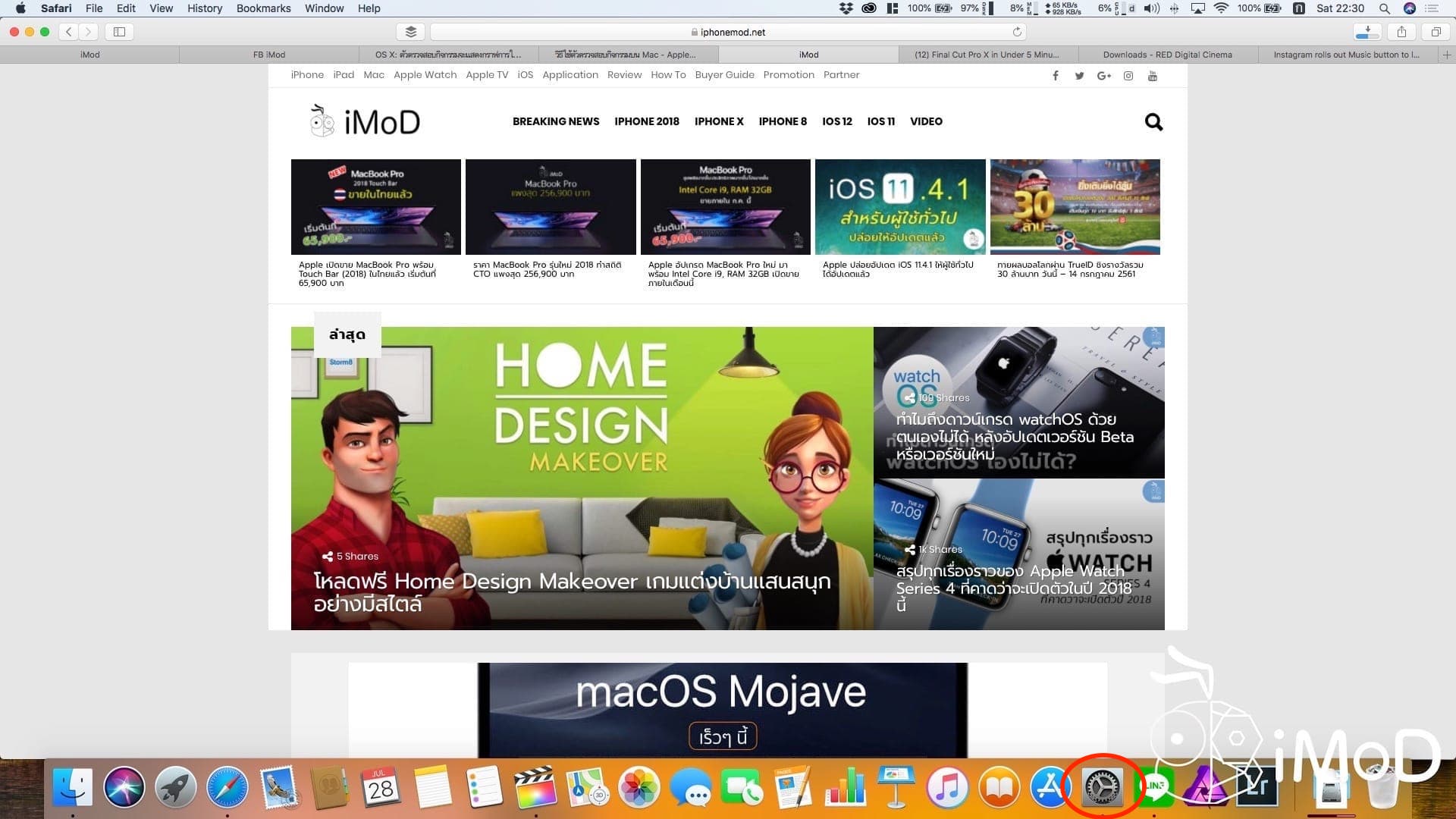
Task: Open the iMoD site search magnifier
Action: tap(1154, 121)
